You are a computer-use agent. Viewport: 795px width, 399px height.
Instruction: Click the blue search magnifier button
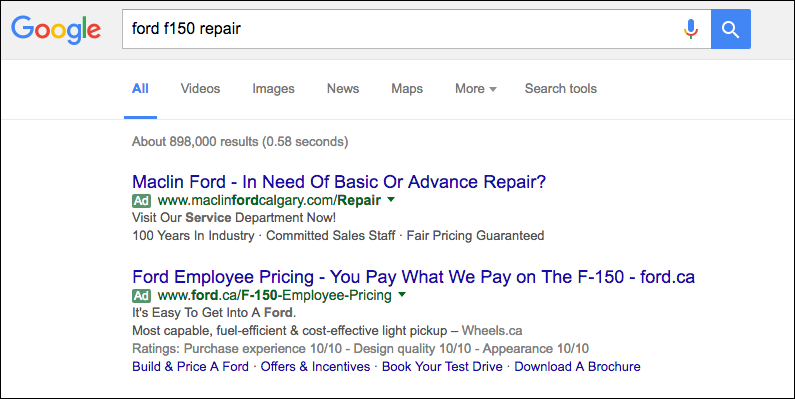731,29
